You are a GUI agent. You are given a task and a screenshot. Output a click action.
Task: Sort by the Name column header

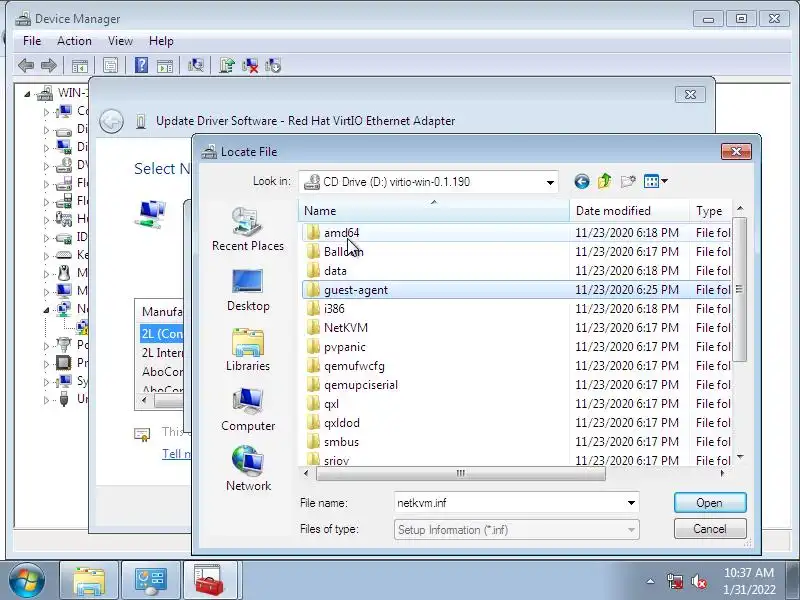click(434, 211)
